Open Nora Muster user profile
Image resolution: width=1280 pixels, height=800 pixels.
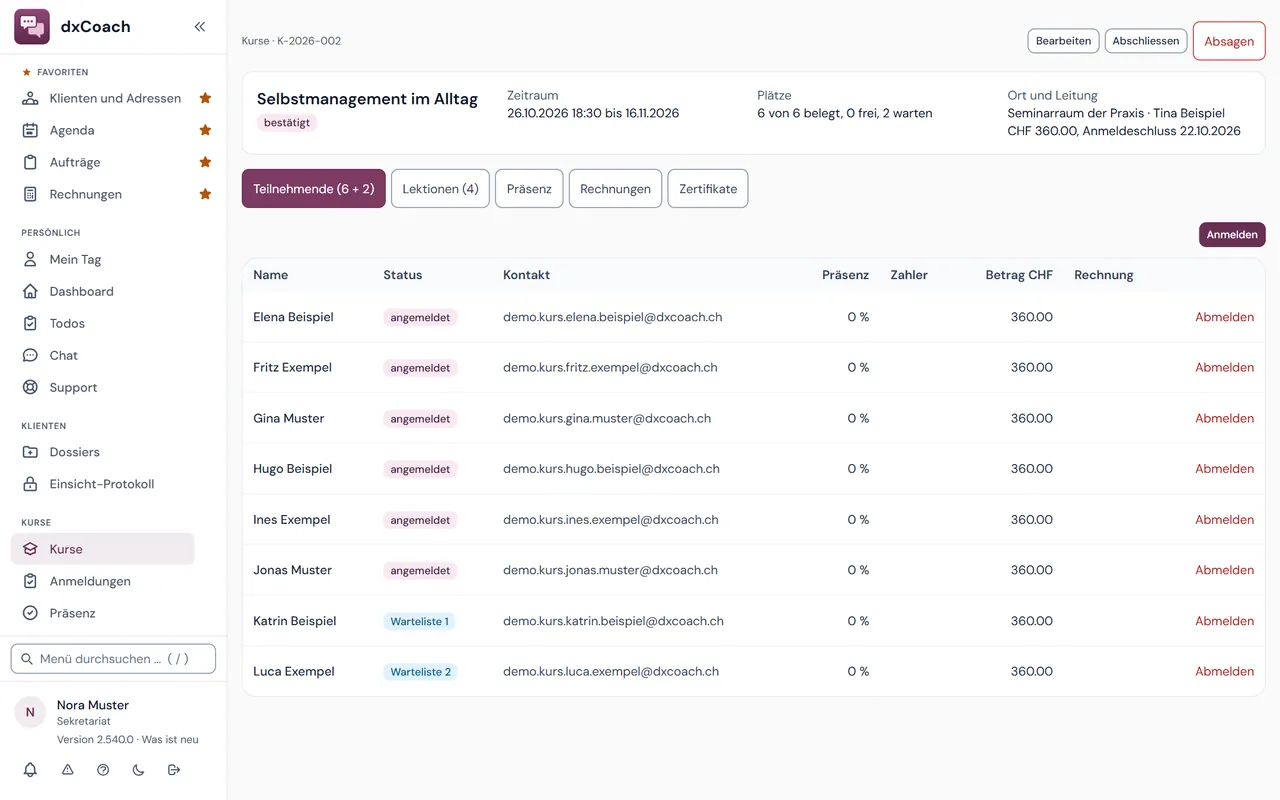[93, 705]
